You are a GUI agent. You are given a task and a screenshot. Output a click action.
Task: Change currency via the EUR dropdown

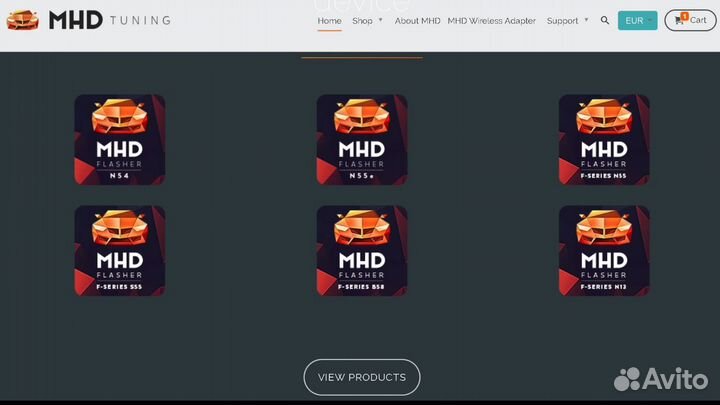[x=637, y=21]
